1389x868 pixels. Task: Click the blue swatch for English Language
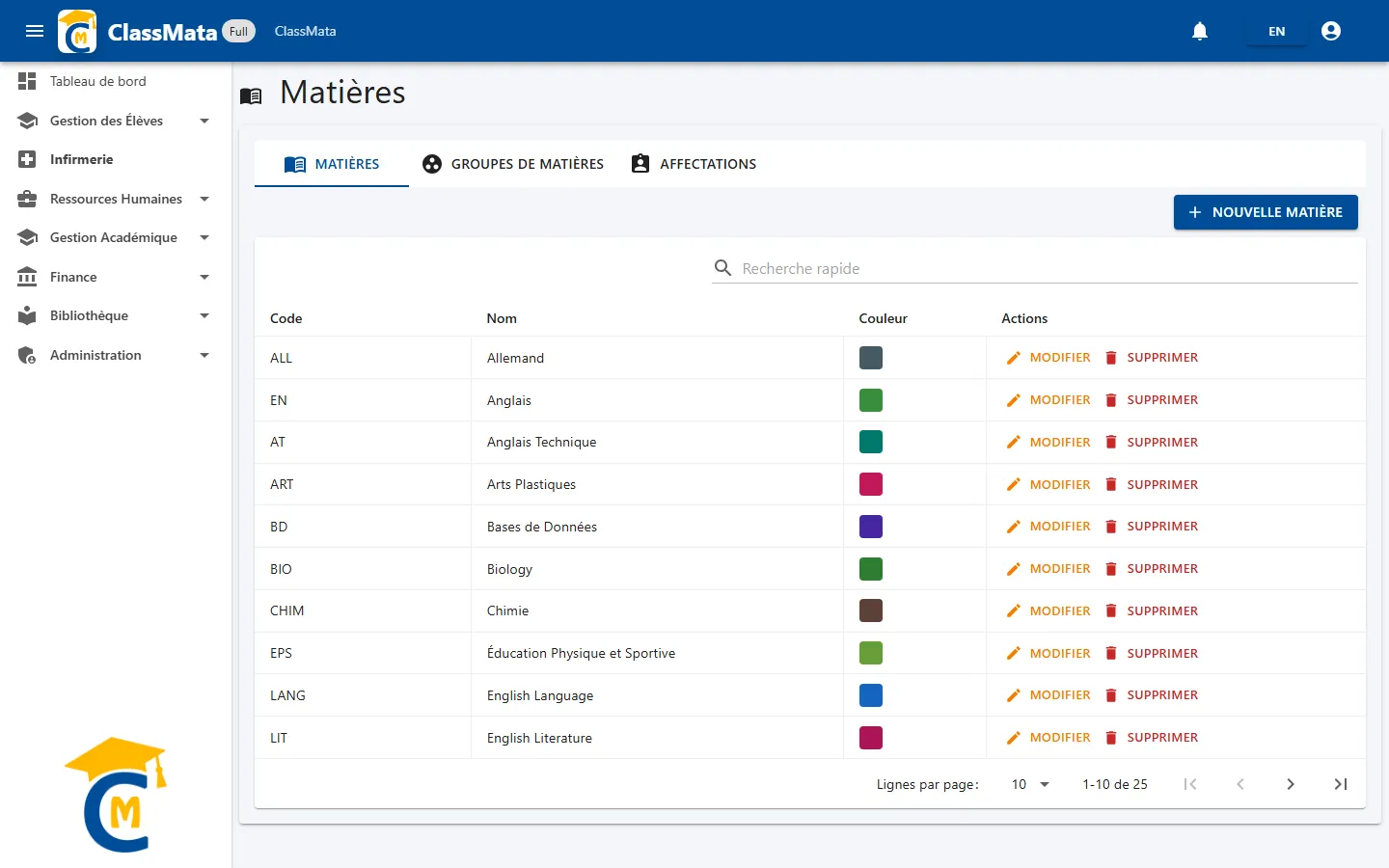pyautogui.click(x=871, y=695)
